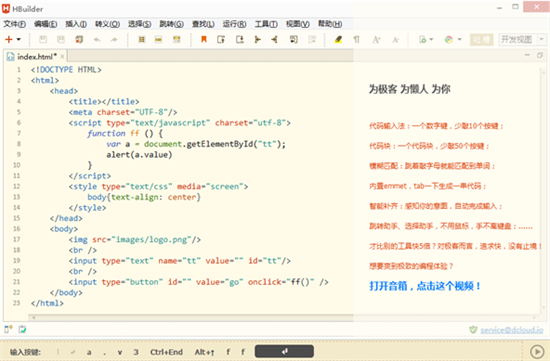Open the service@dcloud.io link
The height and width of the screenshot is (361, 550).
[511, 330]
